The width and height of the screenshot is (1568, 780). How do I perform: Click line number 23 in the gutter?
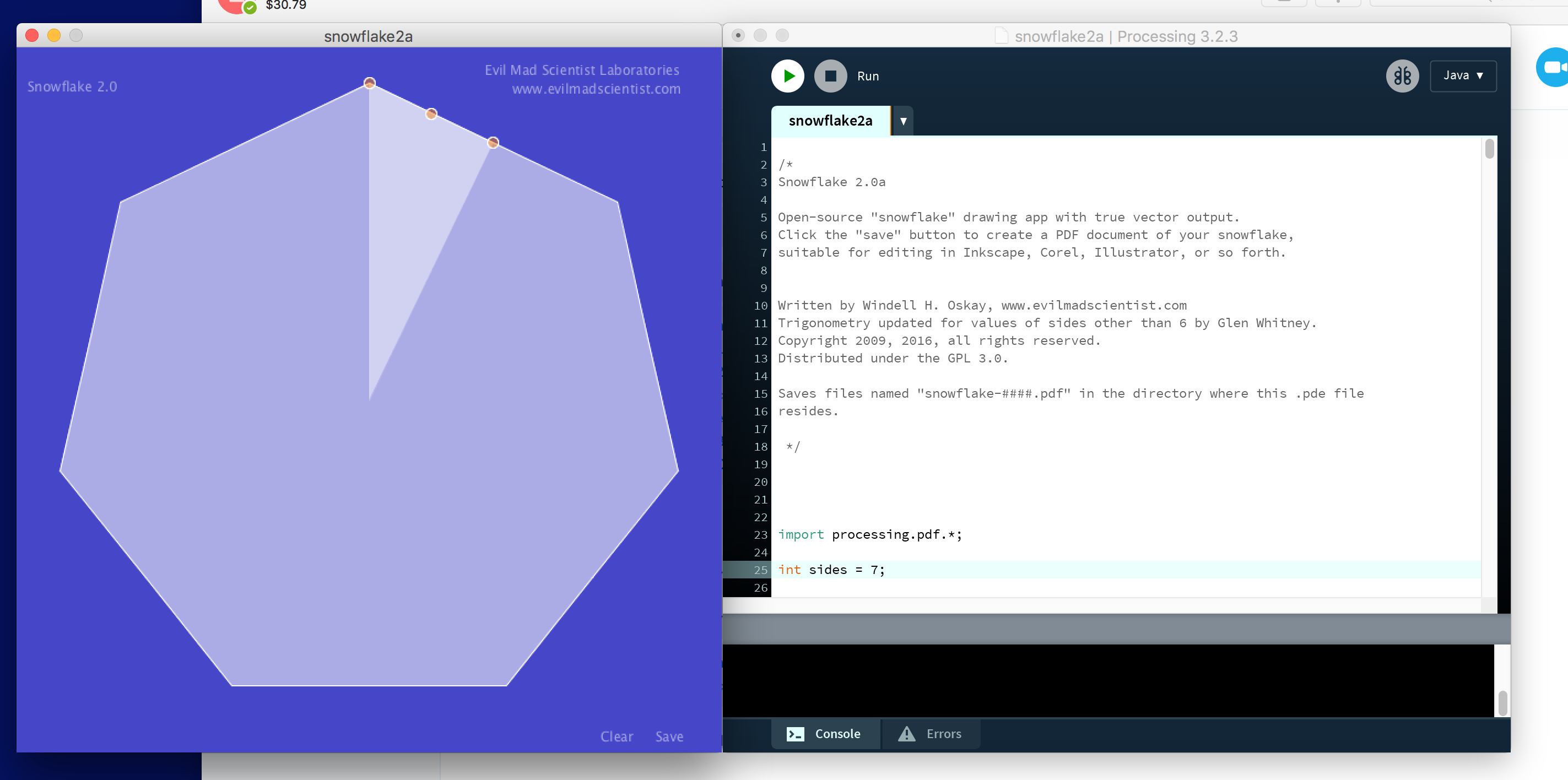click(760, 535)
